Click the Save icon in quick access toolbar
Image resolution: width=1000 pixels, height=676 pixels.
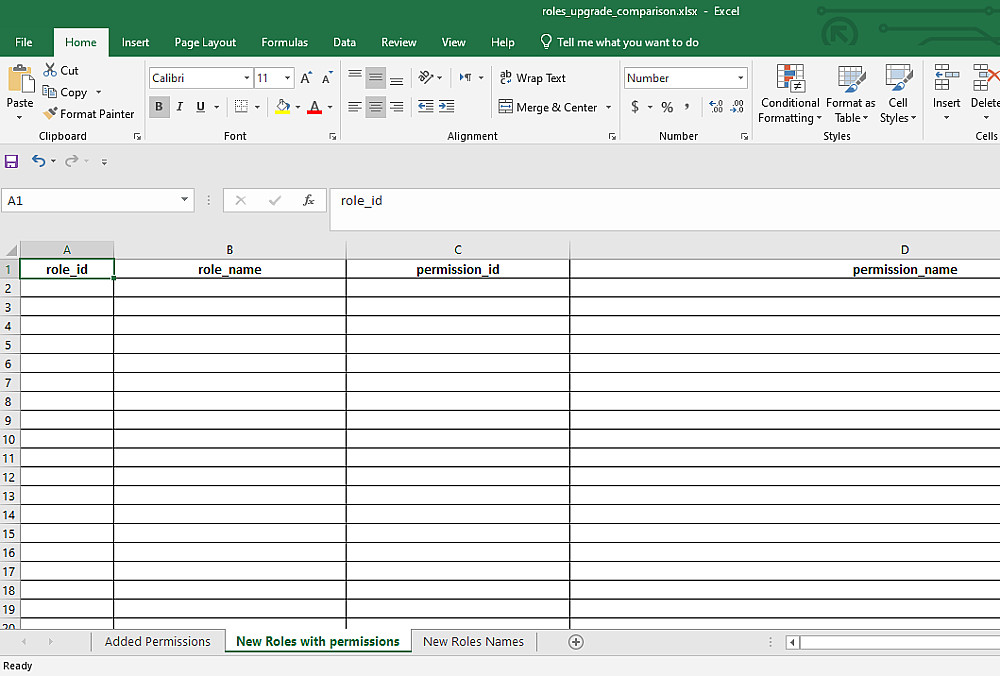tap(12, 161)
